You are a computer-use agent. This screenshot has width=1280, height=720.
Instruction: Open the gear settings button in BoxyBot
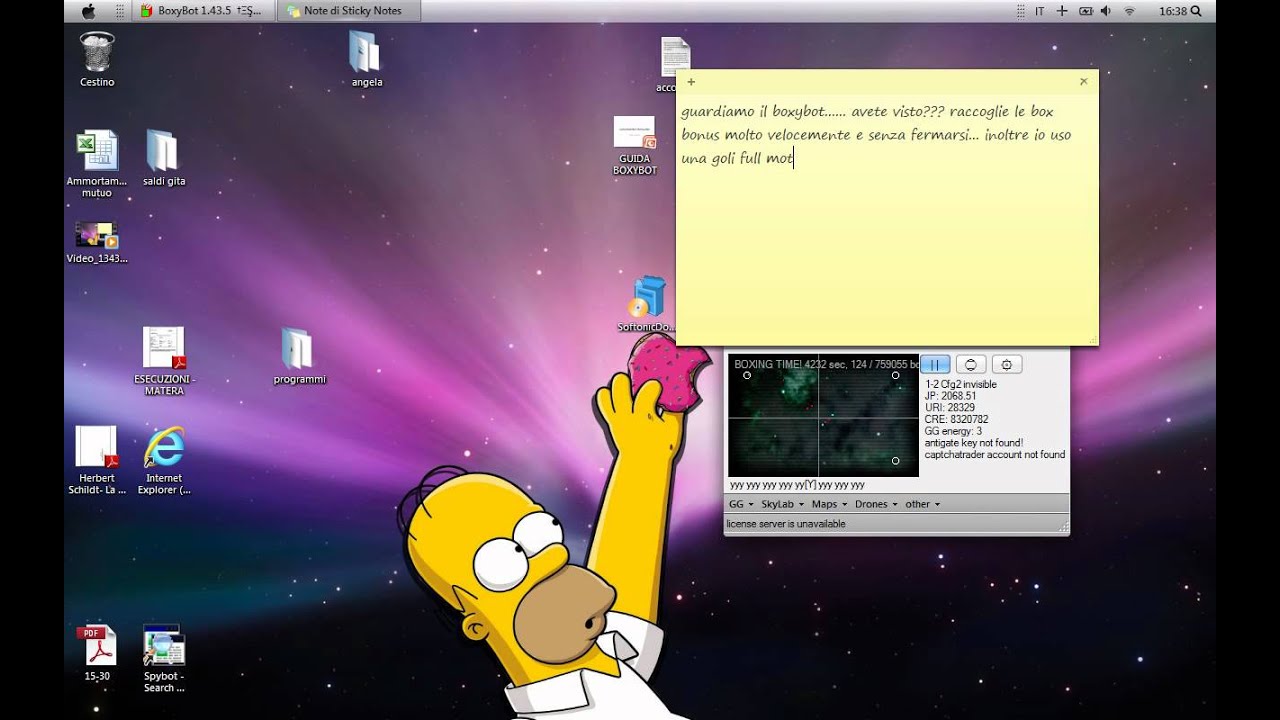point(1007,364)
